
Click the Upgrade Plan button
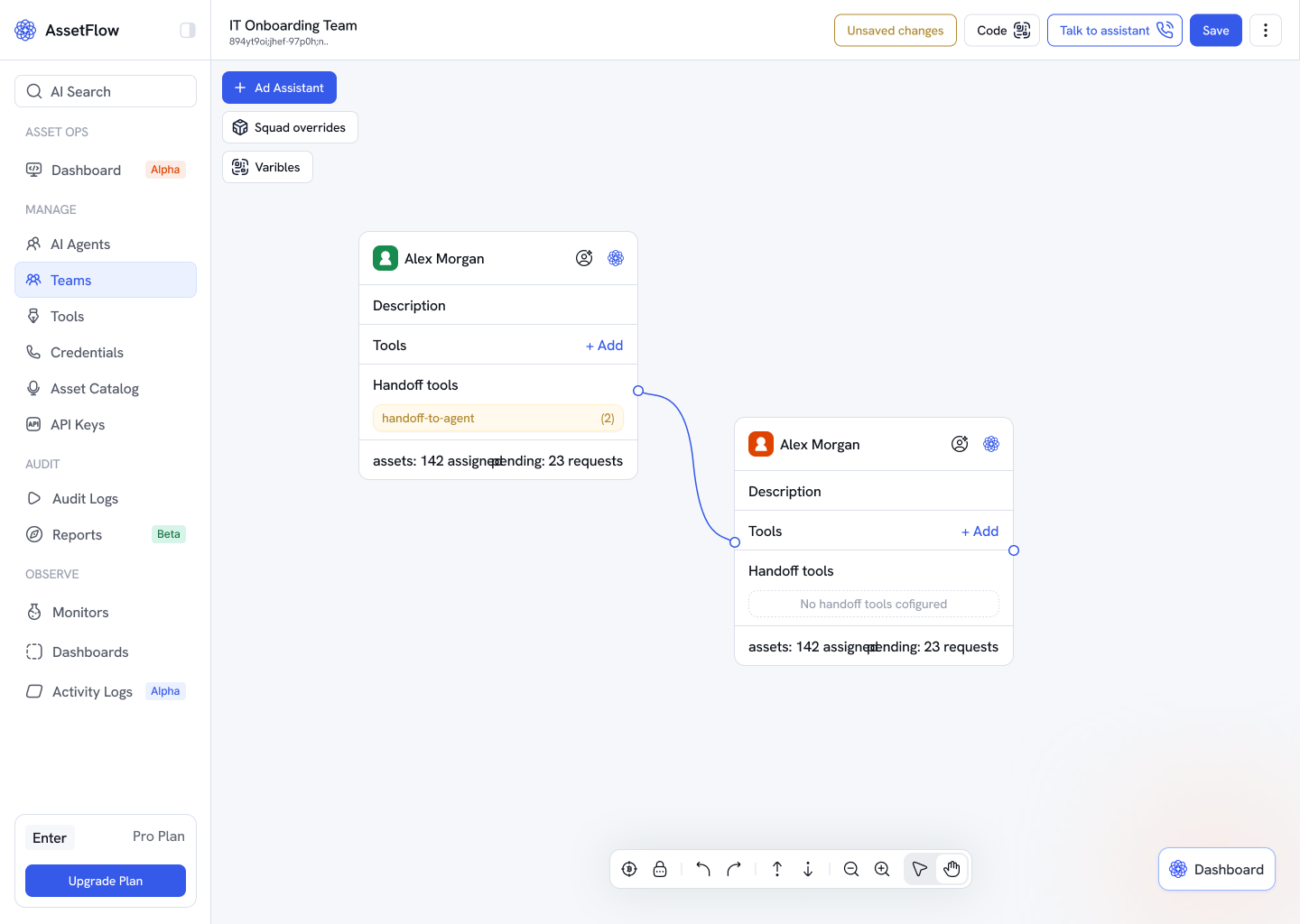coord(106,881)
